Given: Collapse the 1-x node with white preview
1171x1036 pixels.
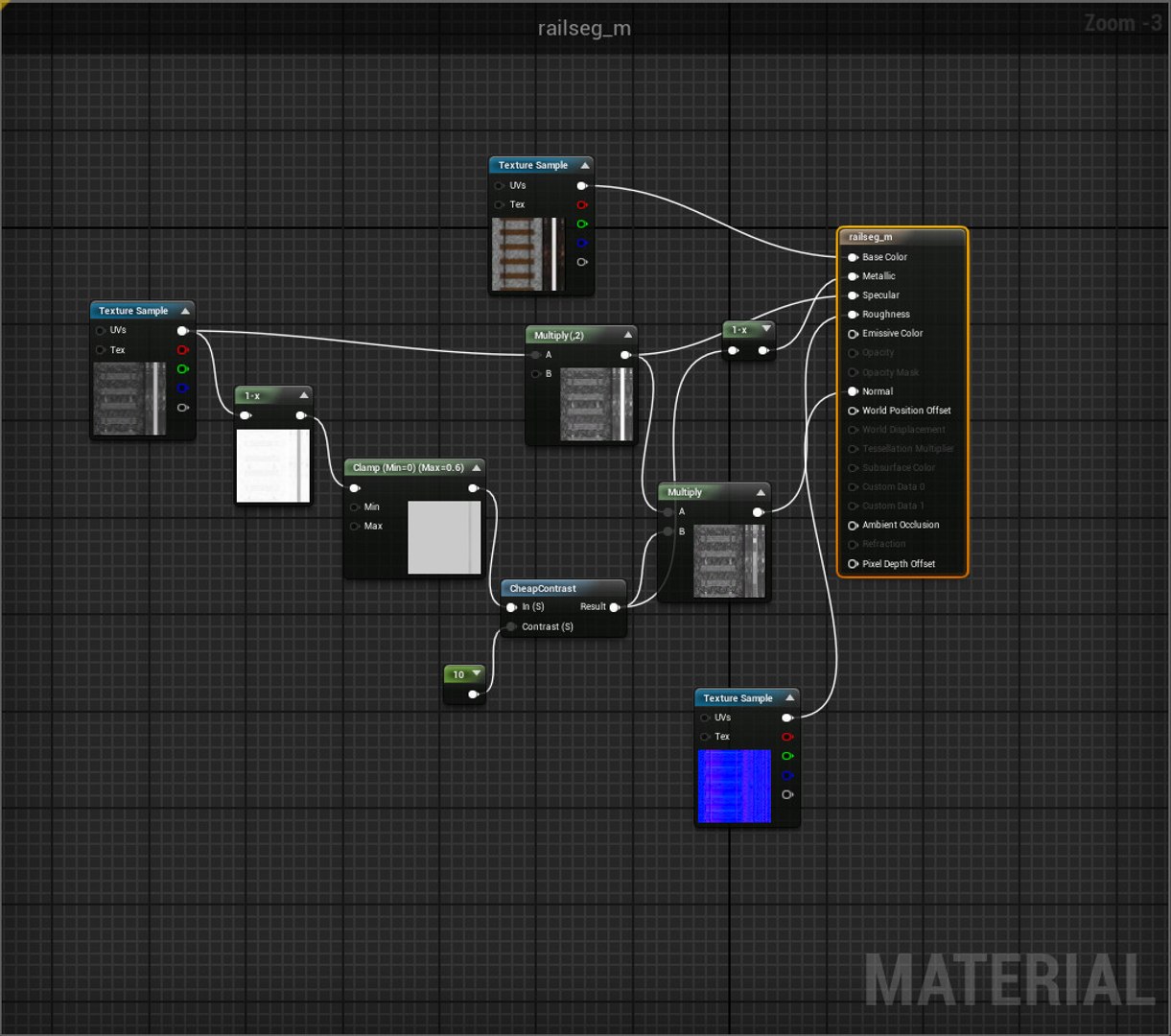Looking at the screenshot, I should point(304,395).
